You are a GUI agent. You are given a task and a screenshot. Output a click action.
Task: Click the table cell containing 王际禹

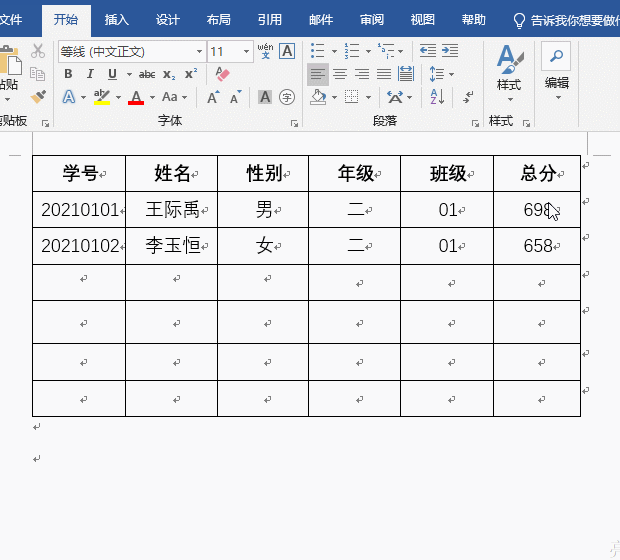[x=172, y=210]
